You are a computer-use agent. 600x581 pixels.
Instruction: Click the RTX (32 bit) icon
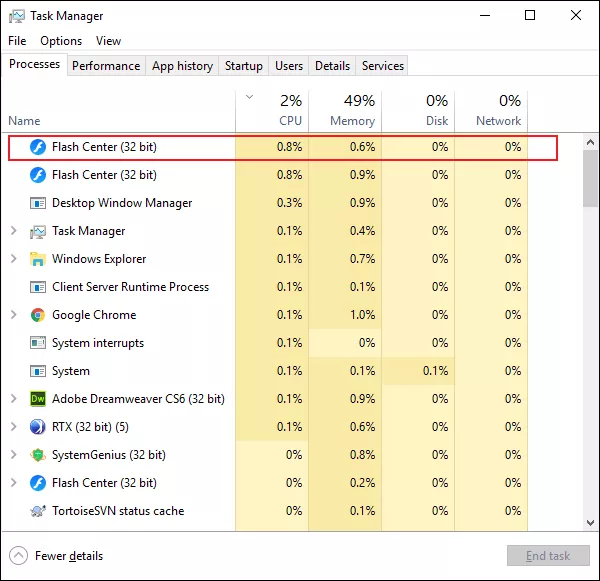click(38, 427)
